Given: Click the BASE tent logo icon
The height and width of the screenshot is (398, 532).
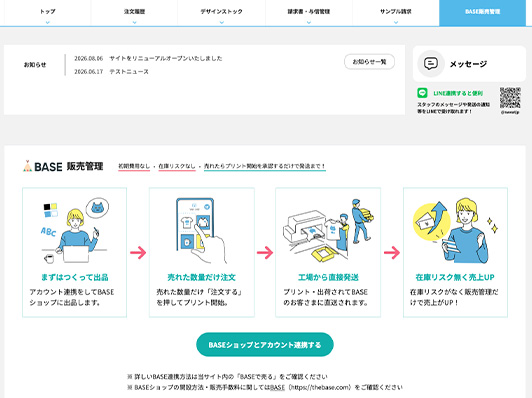Looking at the screenshot, I should tap(27, 166).
